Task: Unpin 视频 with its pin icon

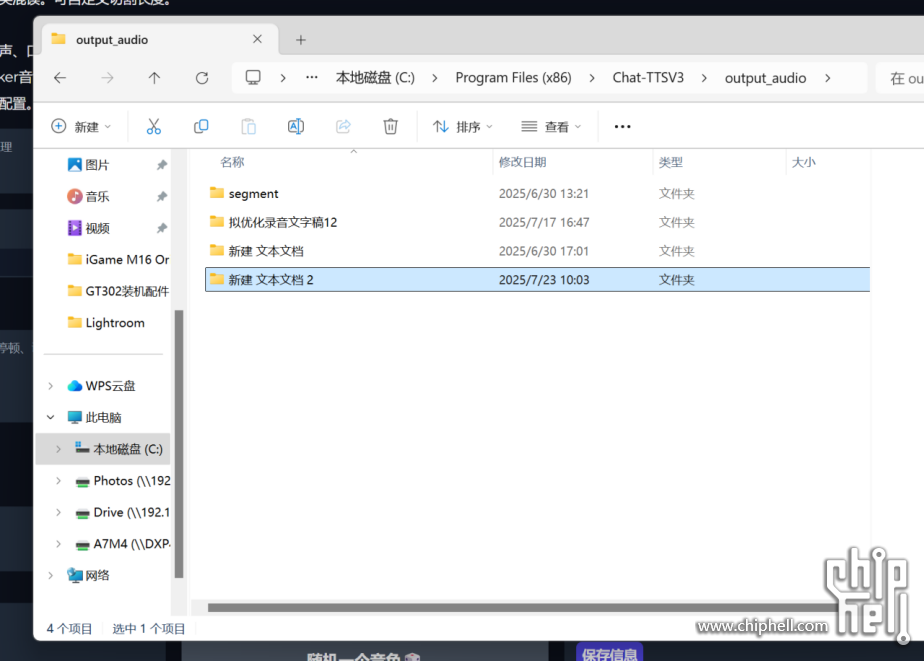Action: pos(161,228)
